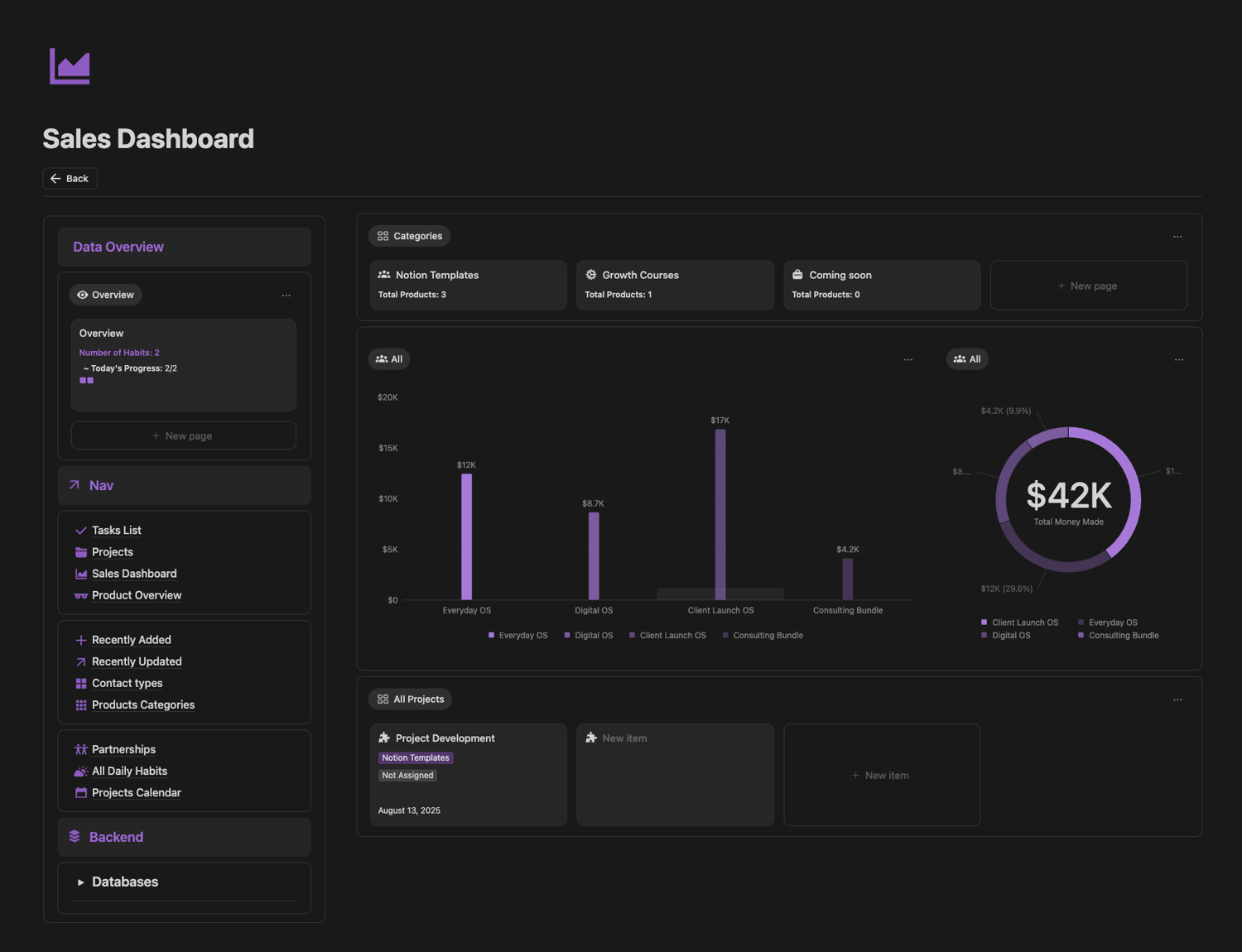
Task: Toggle Client Launch OS in bar legend
Action: click(667, 636)
